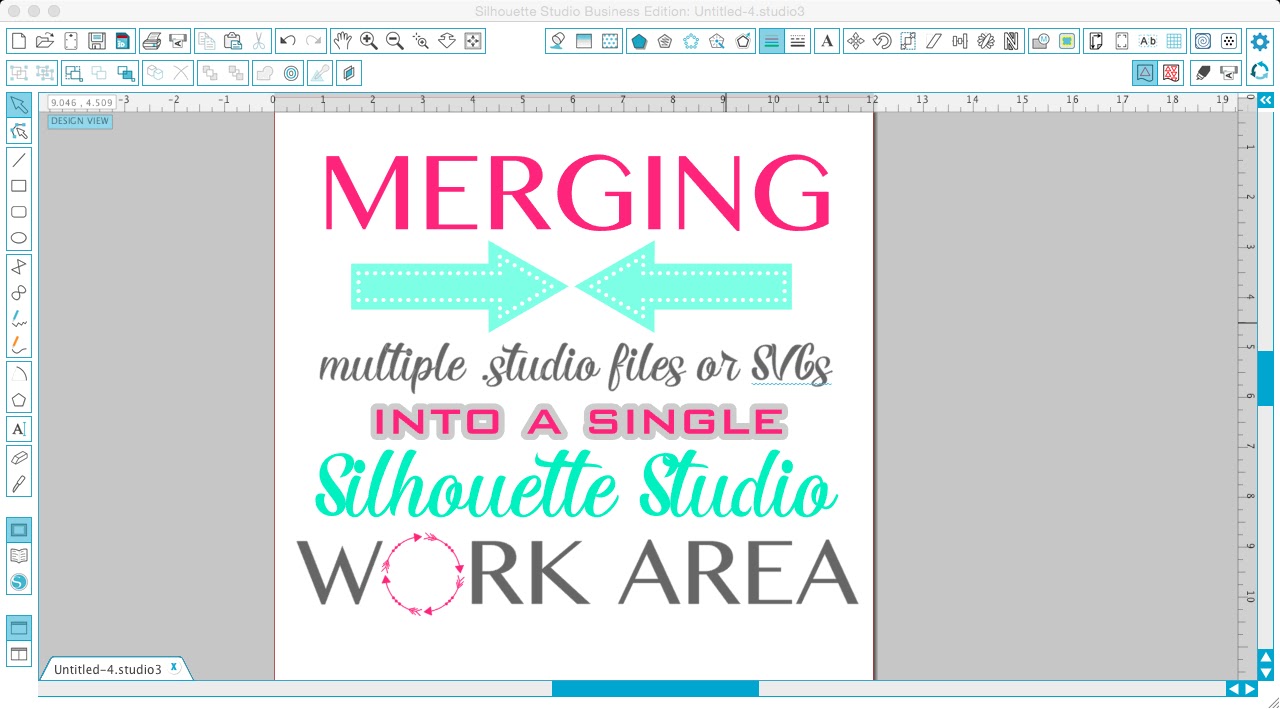Select the Draw Freehand tool
This screenshot has height=709, width=1280.
[x=18, y=320]
